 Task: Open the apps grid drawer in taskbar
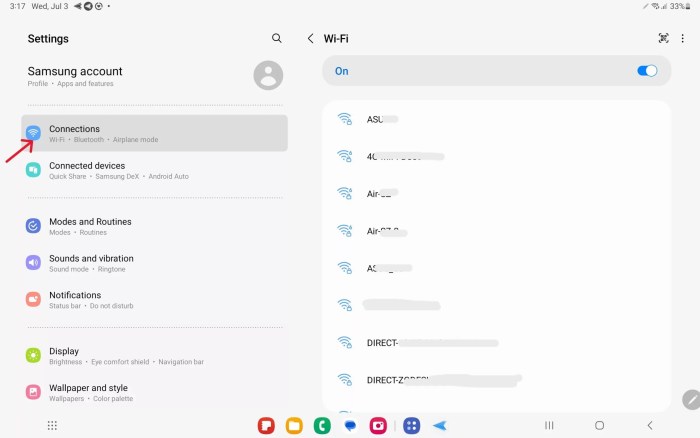(52, 425)
